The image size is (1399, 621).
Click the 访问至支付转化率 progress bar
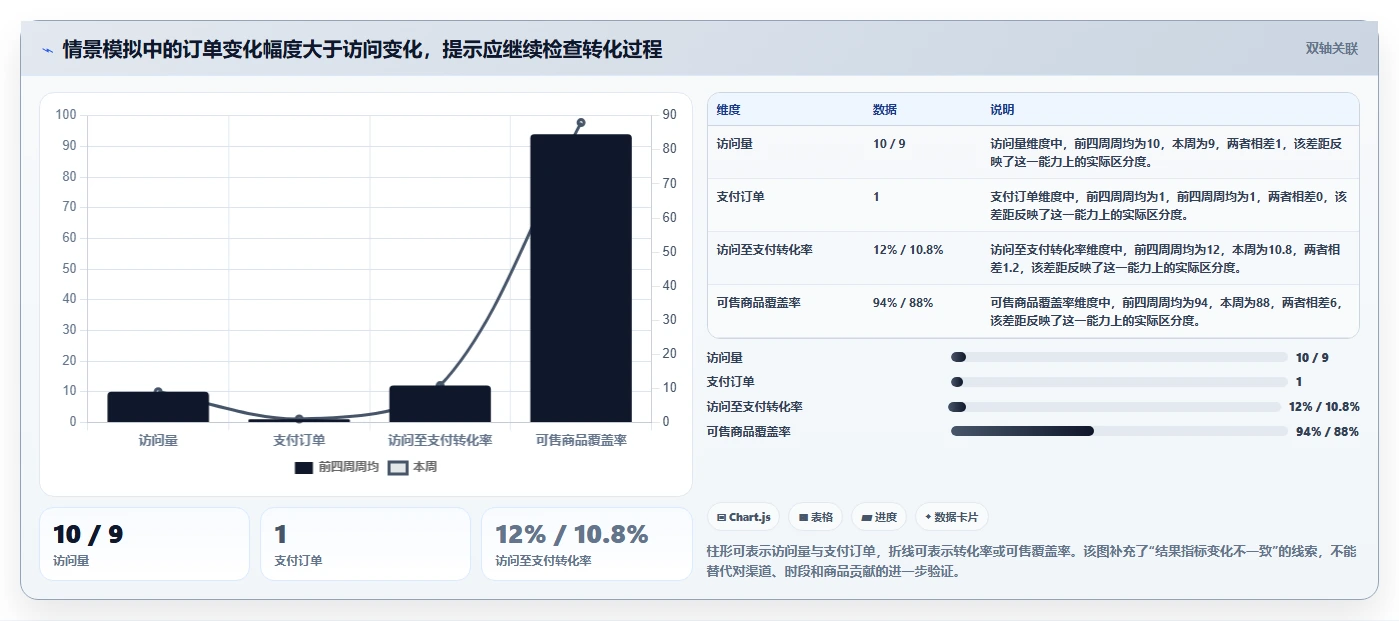[x=1114, y=407]
